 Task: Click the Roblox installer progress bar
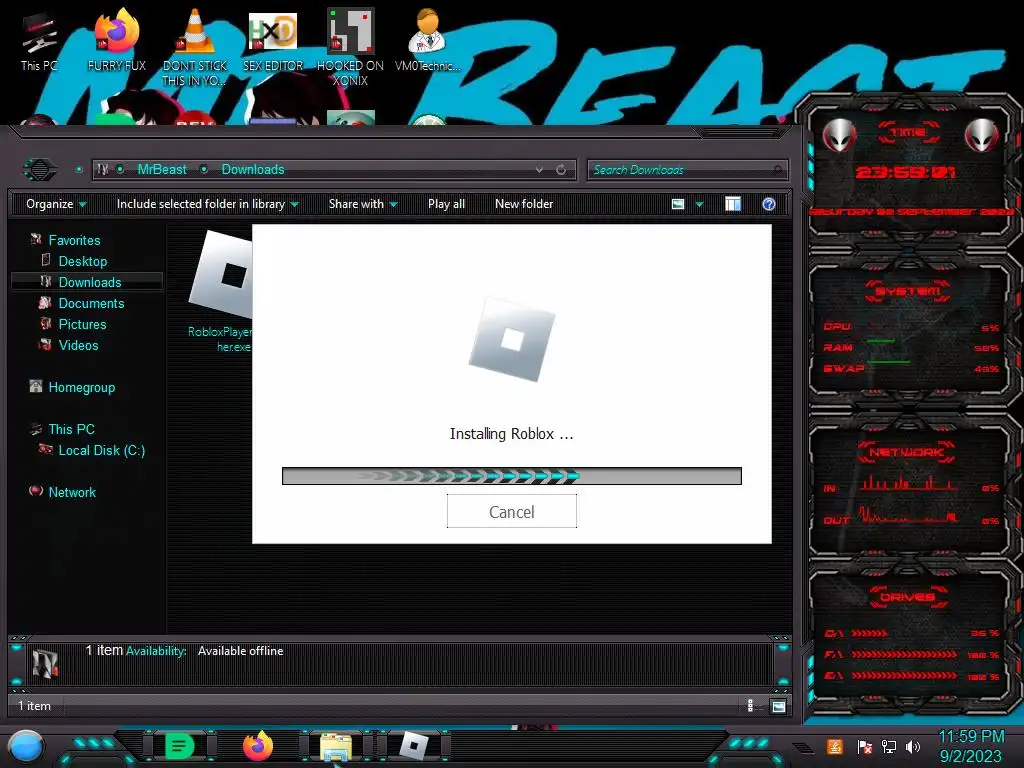(511, 476)
